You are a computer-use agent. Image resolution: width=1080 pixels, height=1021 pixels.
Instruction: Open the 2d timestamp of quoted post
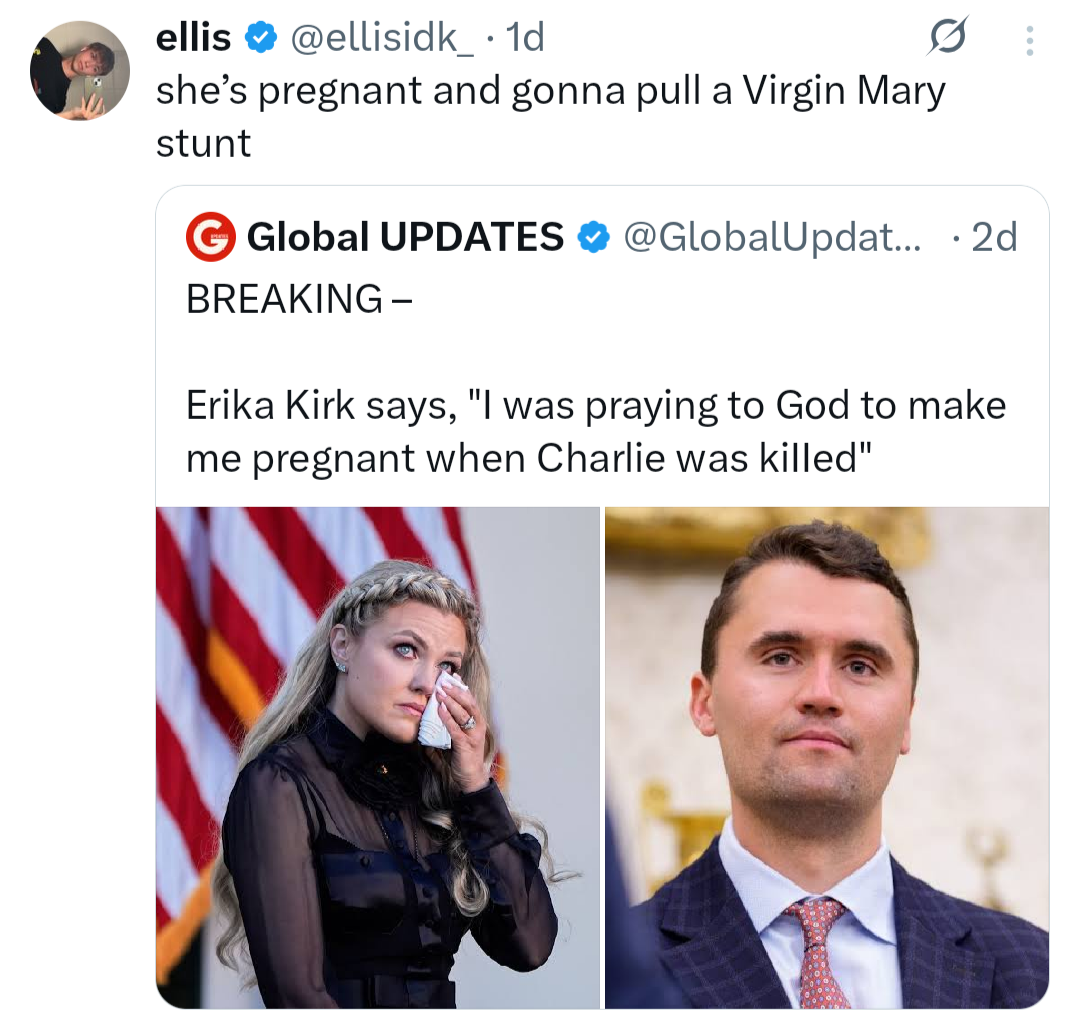[994, 237]
